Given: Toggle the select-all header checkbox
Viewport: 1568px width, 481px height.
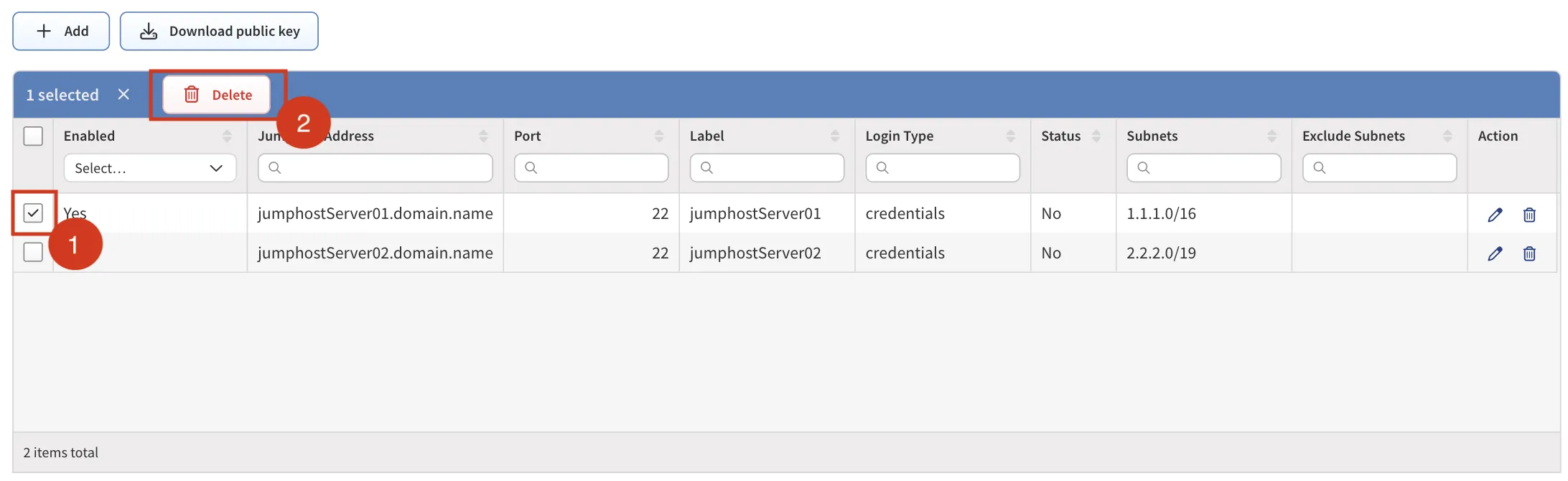Looking at the screenshot, I should pyautogui.click(x=33, y=136).
